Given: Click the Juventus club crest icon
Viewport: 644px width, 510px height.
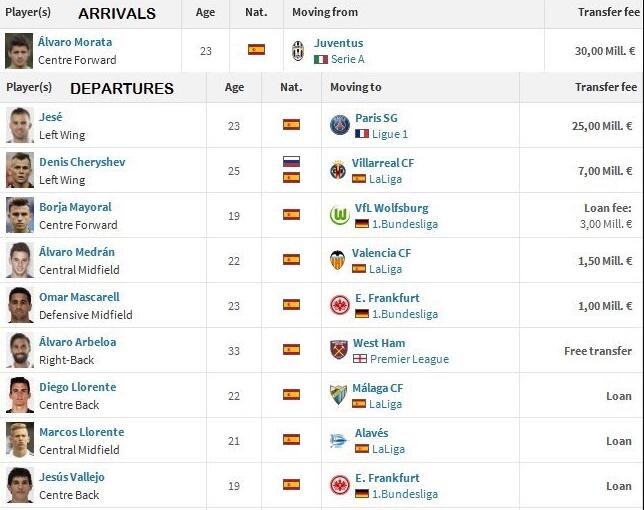Looking at the screenshot, I should tap(298, 51).
